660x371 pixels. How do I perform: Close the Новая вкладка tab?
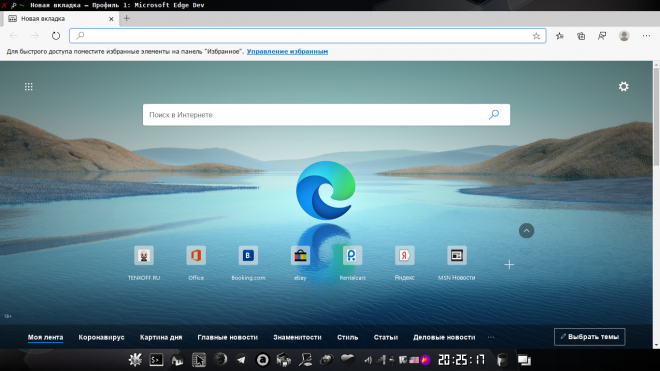pyautogui.click(x=111, y=19)
